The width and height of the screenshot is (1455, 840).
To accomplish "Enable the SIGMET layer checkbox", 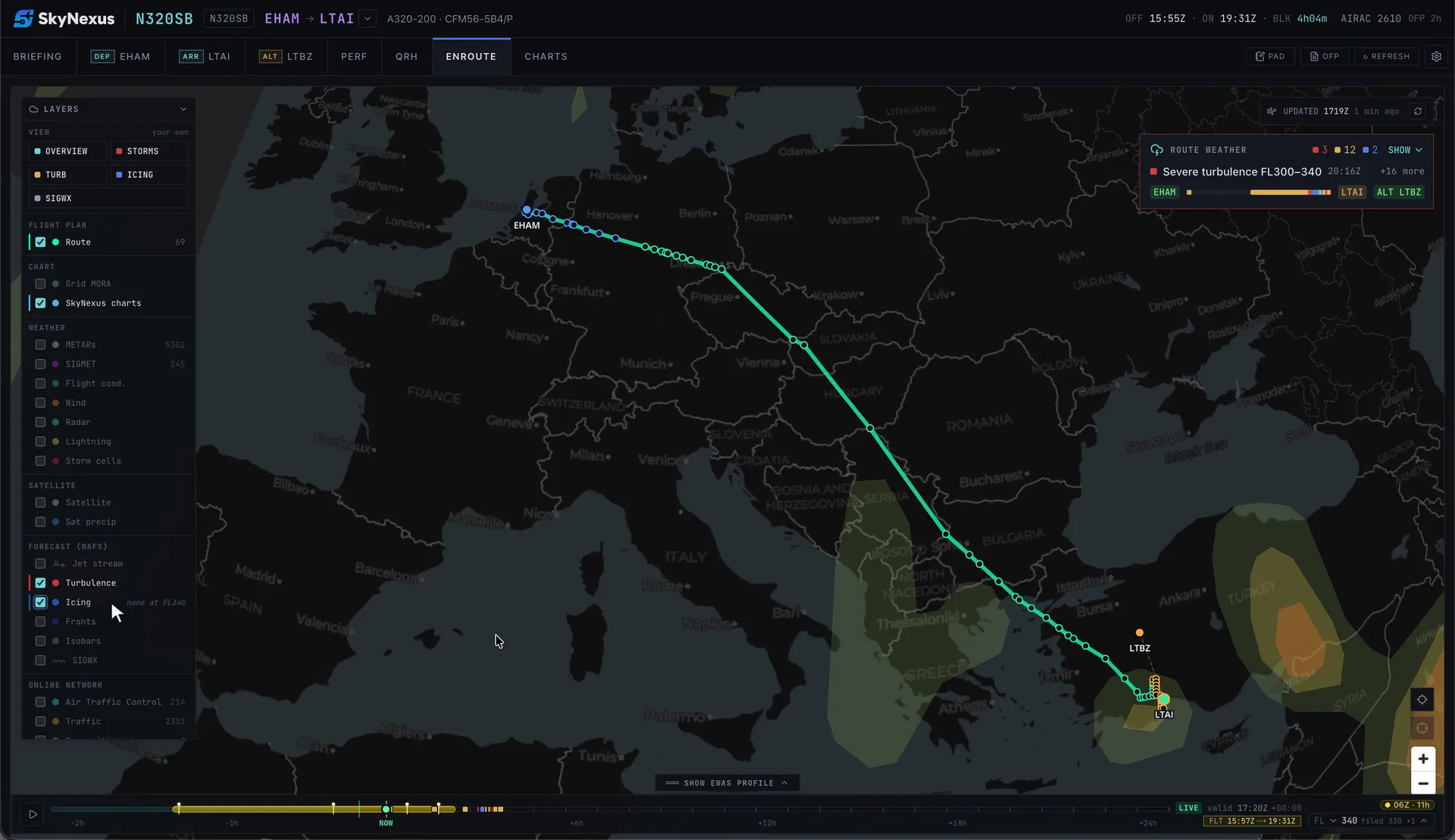I will pyautogui.click(x=40, y=364).
